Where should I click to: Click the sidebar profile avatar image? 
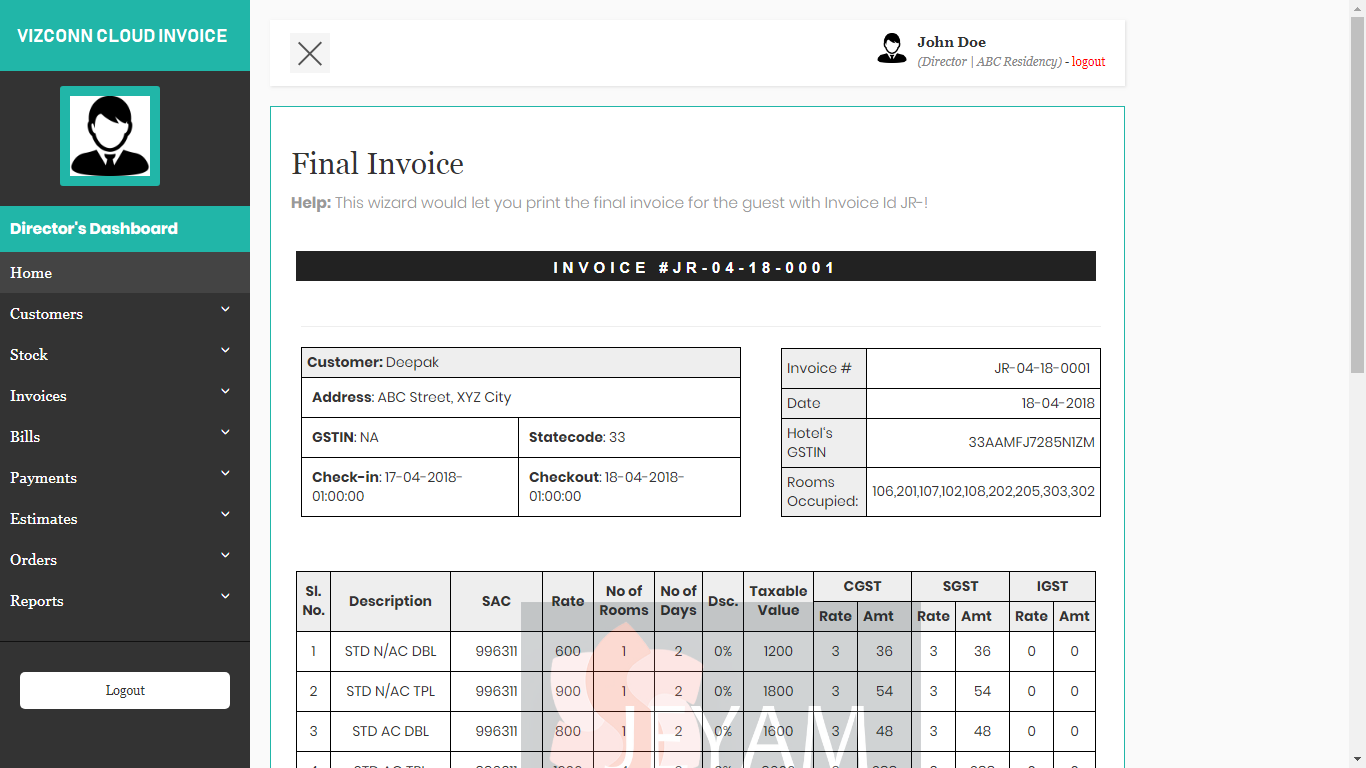(110, 136)
